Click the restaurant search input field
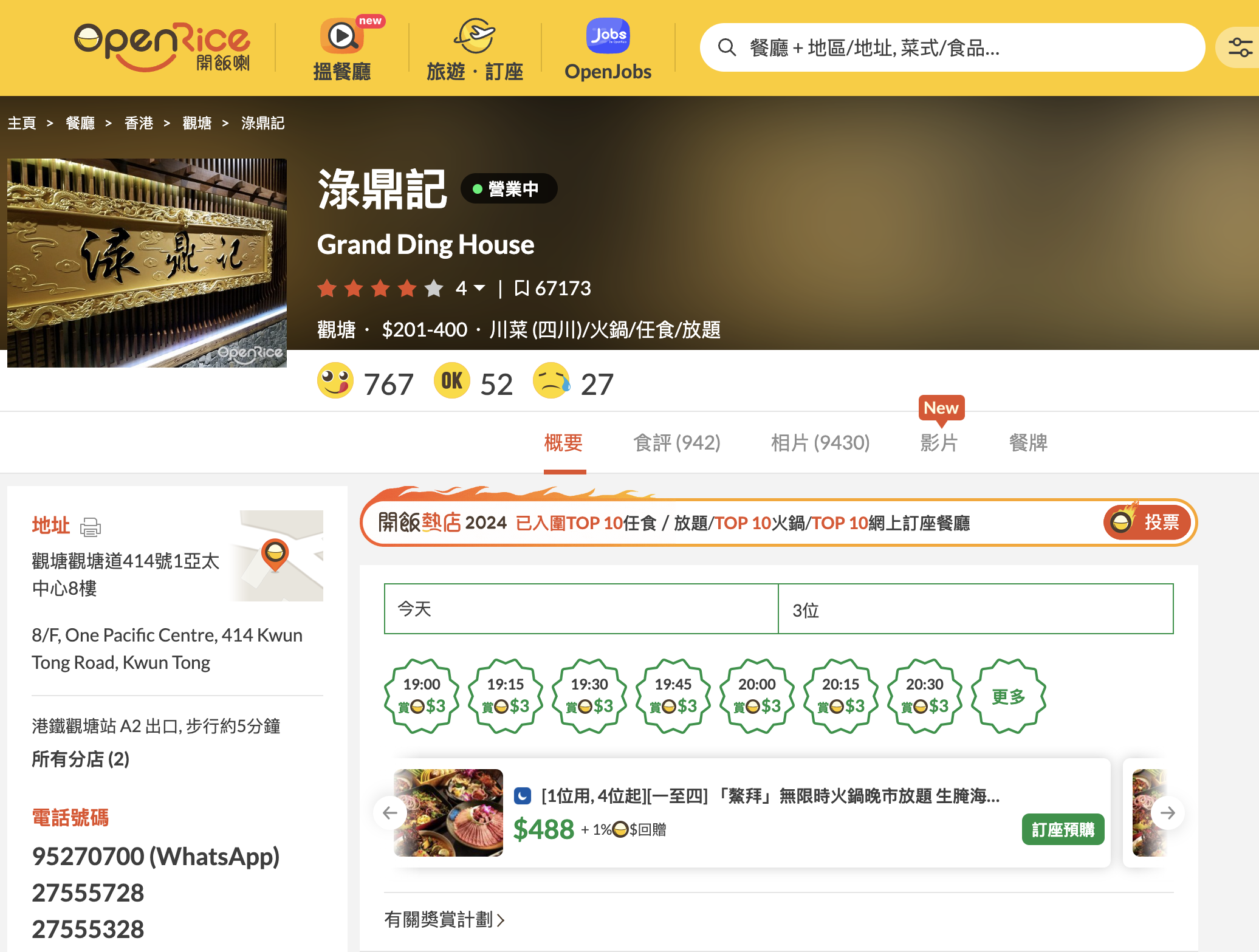Image resolution: width=1259 pixels, height=952 pixels. (952, 47)
